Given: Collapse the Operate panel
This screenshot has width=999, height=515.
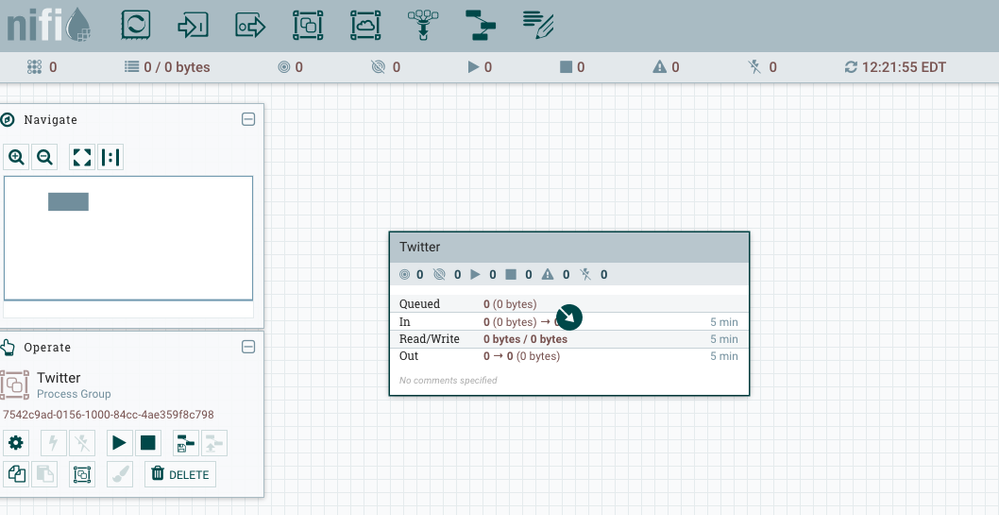Looking at the screenshot, I should (x=249, y=347).
